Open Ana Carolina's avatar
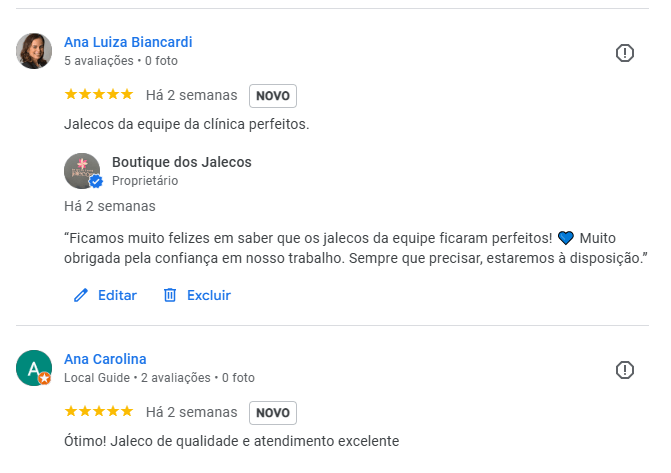This screenshot has width=671, height=473. click(33, 368)
